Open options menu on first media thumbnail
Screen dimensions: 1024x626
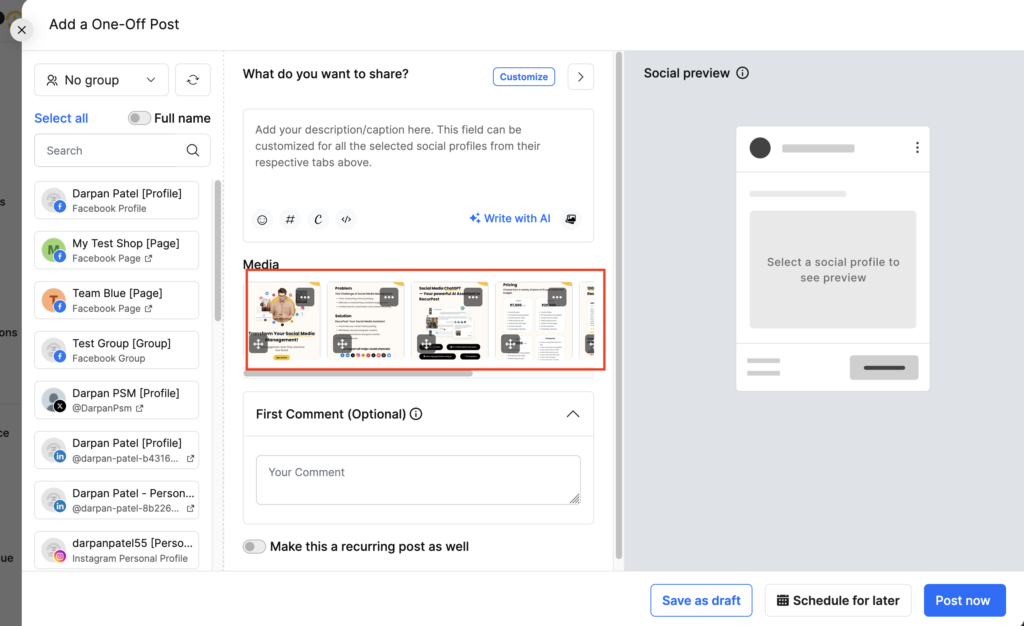[304, 297]
